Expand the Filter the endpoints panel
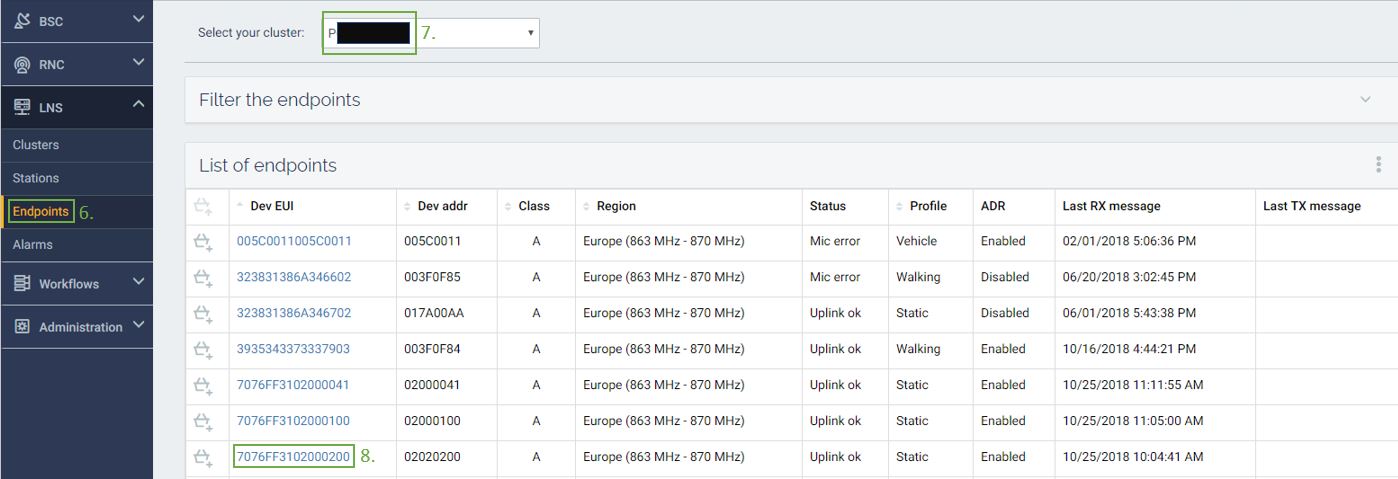 [x=1365, y=99]
